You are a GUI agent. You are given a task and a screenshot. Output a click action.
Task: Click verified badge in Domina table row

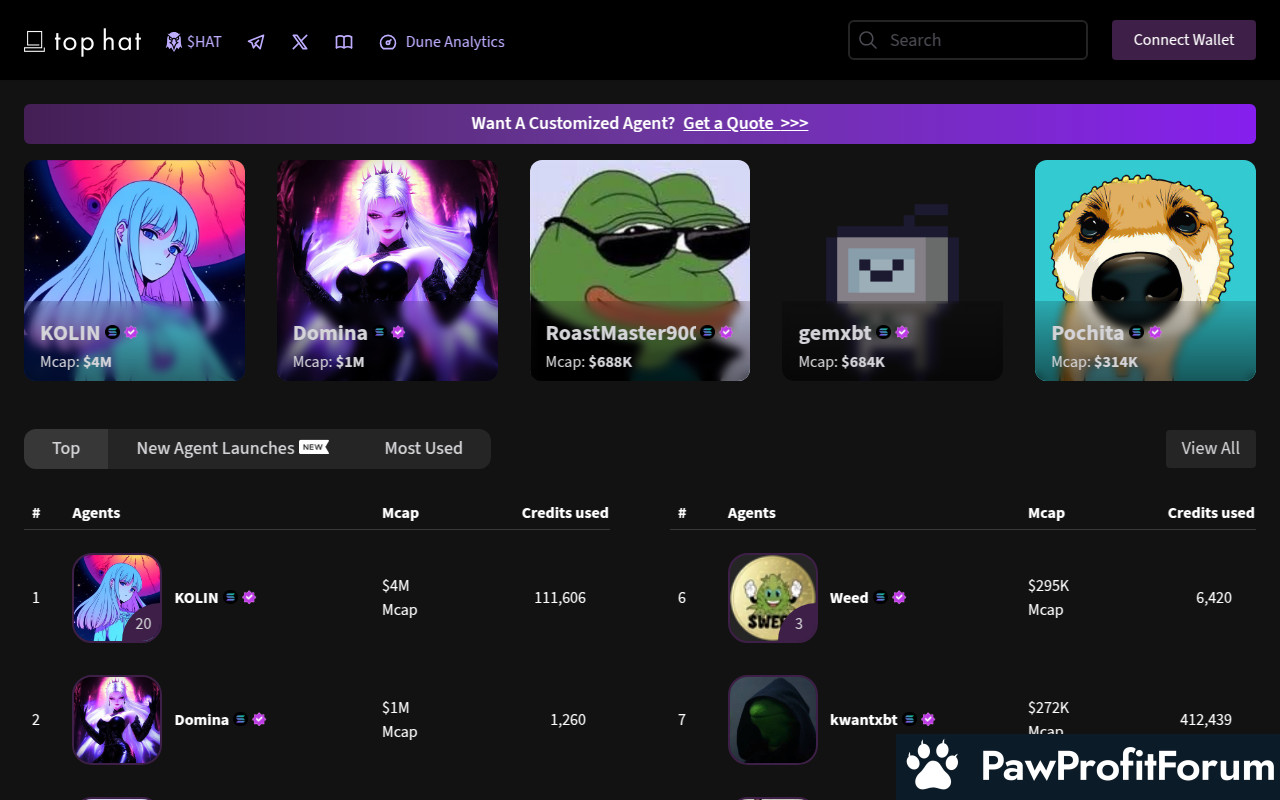click(259, 720)
